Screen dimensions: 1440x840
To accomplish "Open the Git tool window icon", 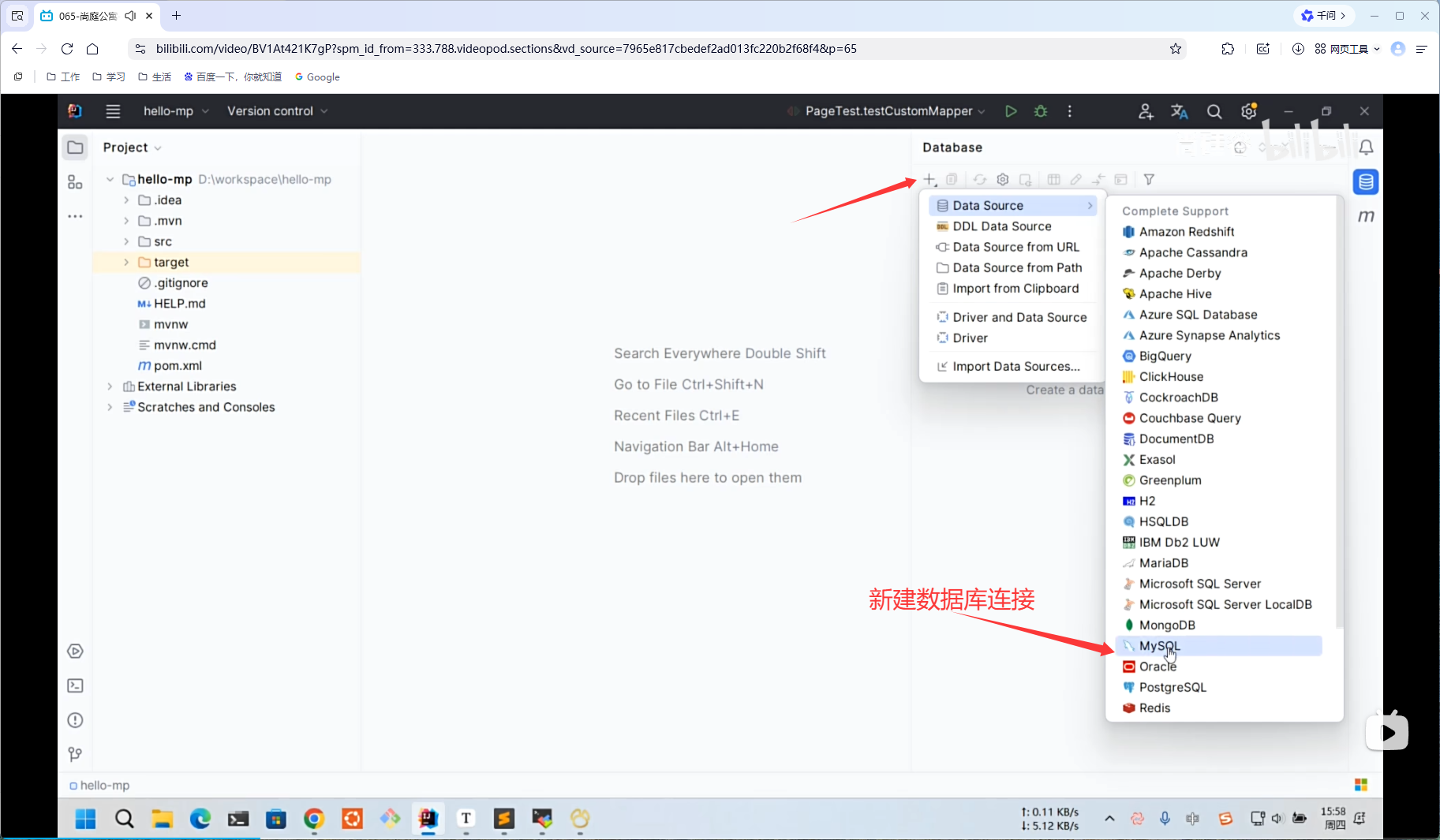I will (x=75, y=755).
